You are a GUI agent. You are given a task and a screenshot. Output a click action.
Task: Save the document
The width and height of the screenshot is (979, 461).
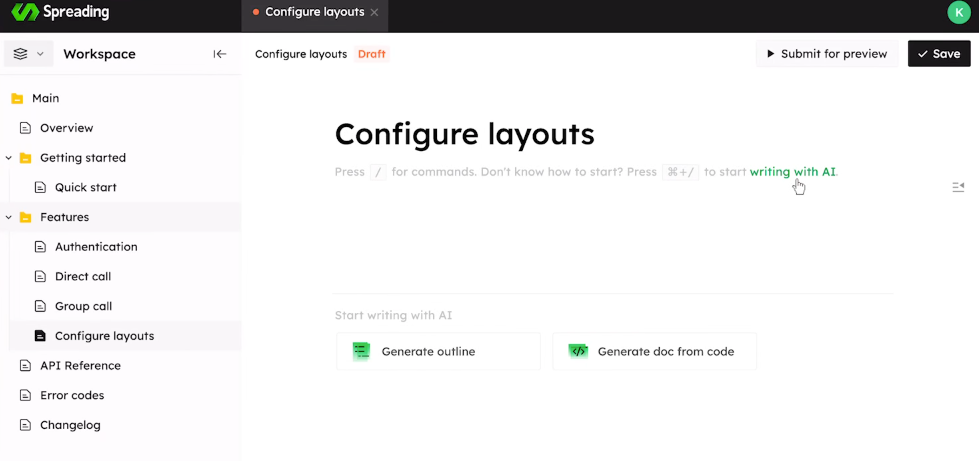pyautogui.click(x=939, y=54)
